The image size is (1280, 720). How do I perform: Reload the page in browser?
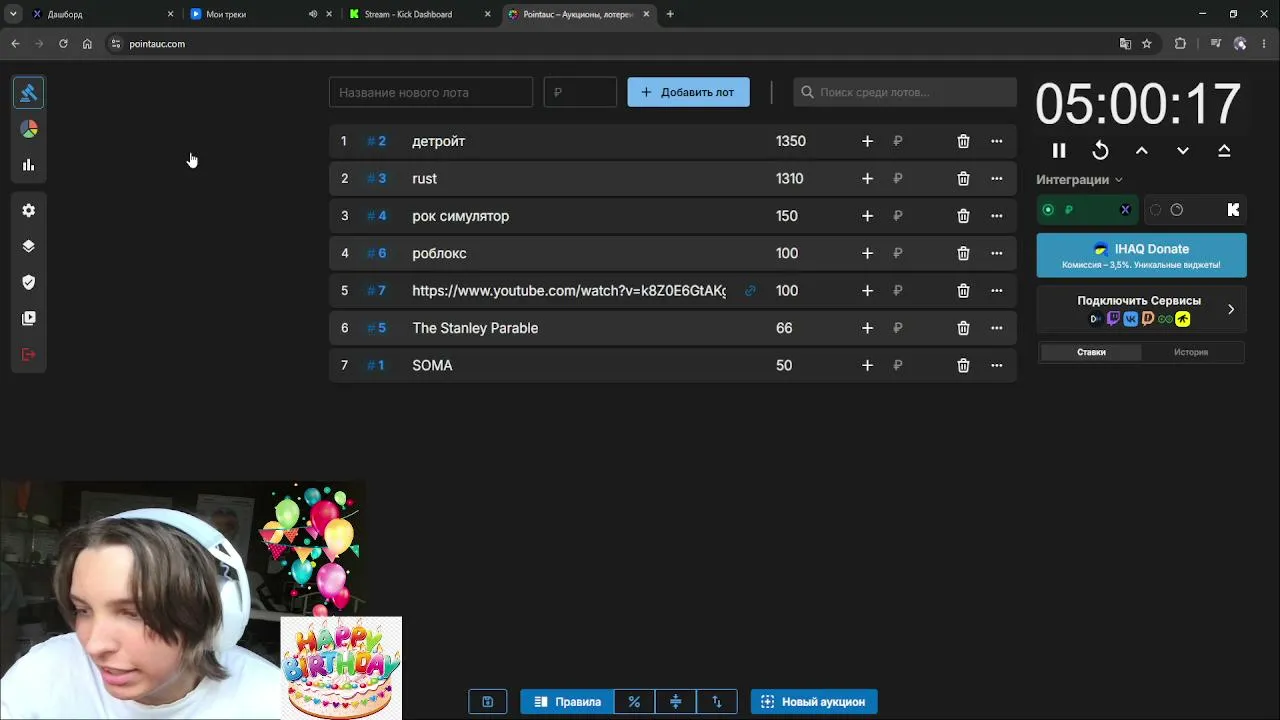(63, 44)
